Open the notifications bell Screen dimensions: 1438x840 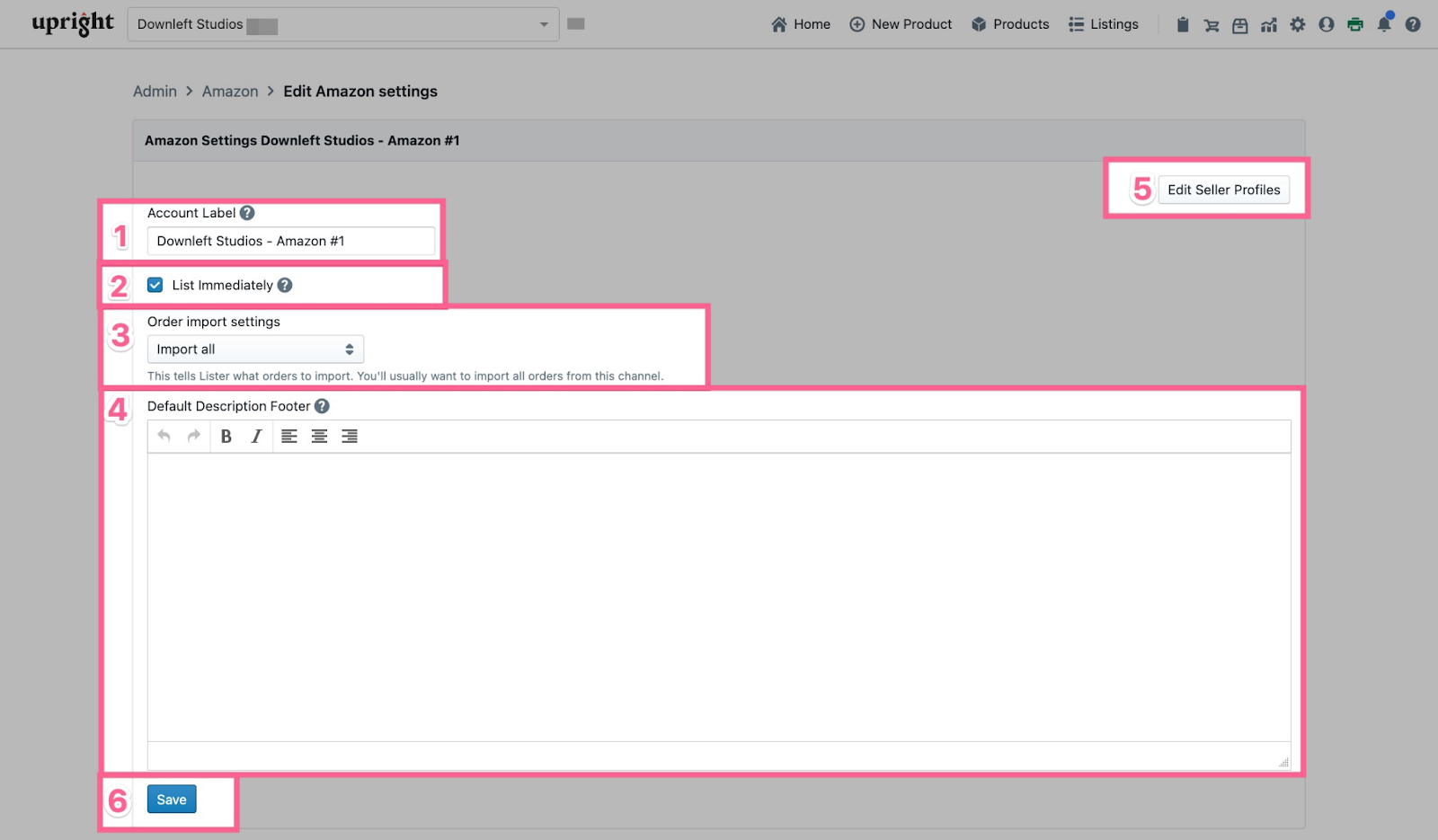tap(1384, 24)
